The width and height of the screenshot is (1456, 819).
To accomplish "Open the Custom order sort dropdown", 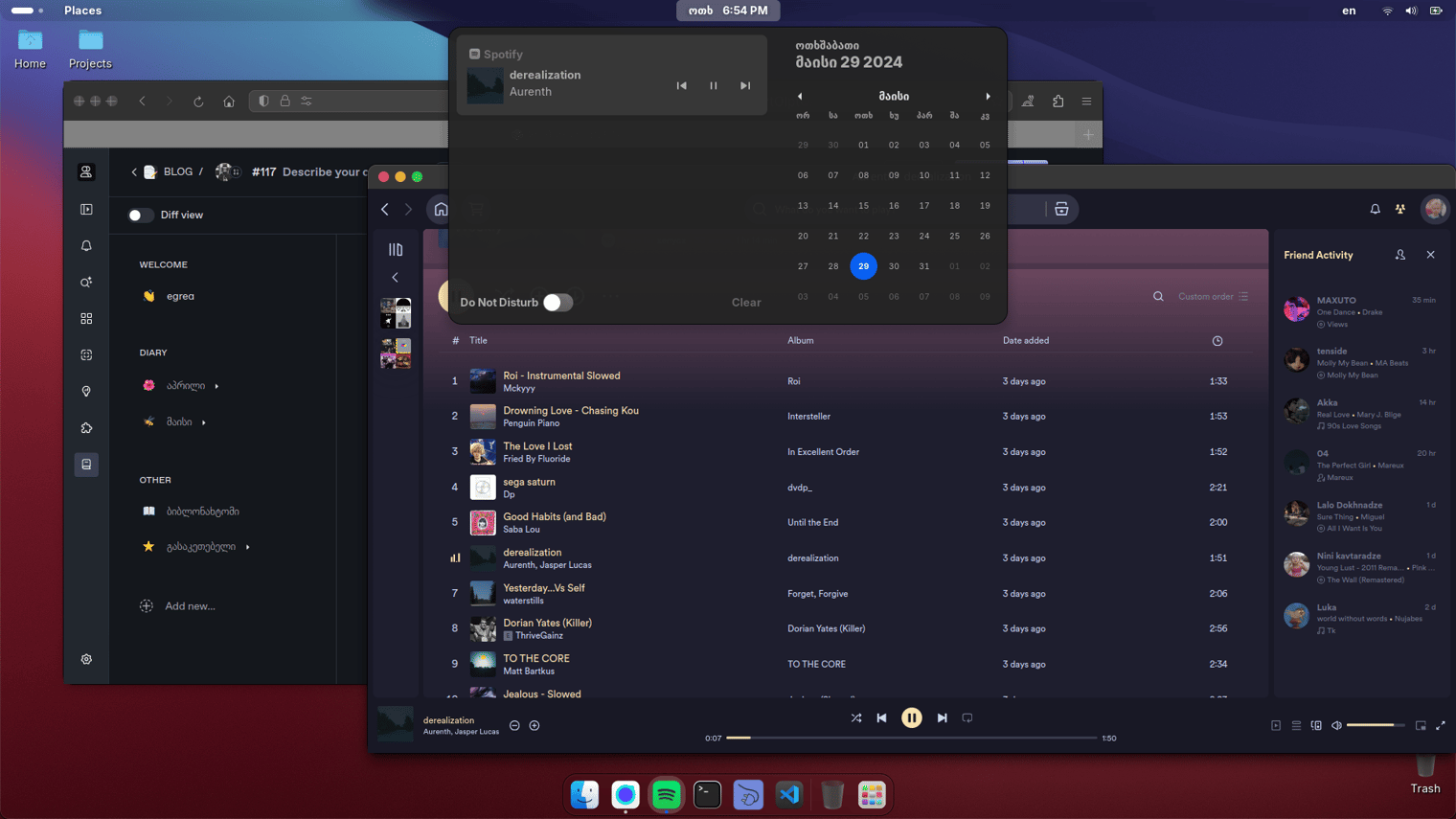I will 1213,297.
